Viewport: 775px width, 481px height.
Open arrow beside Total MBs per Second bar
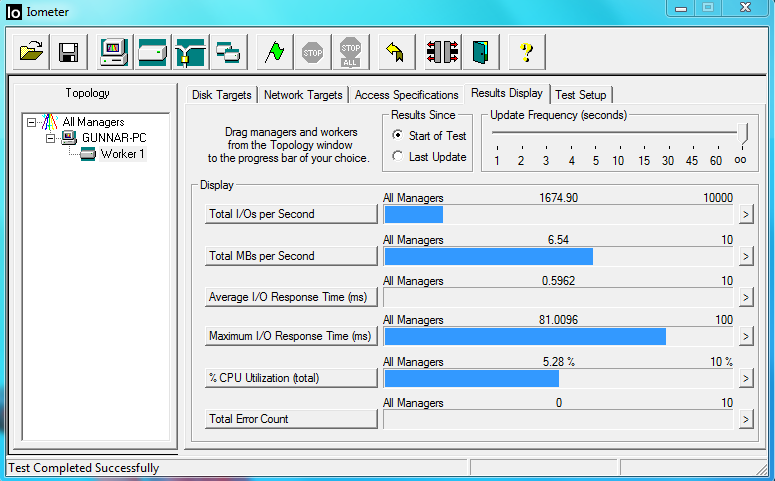746,257
